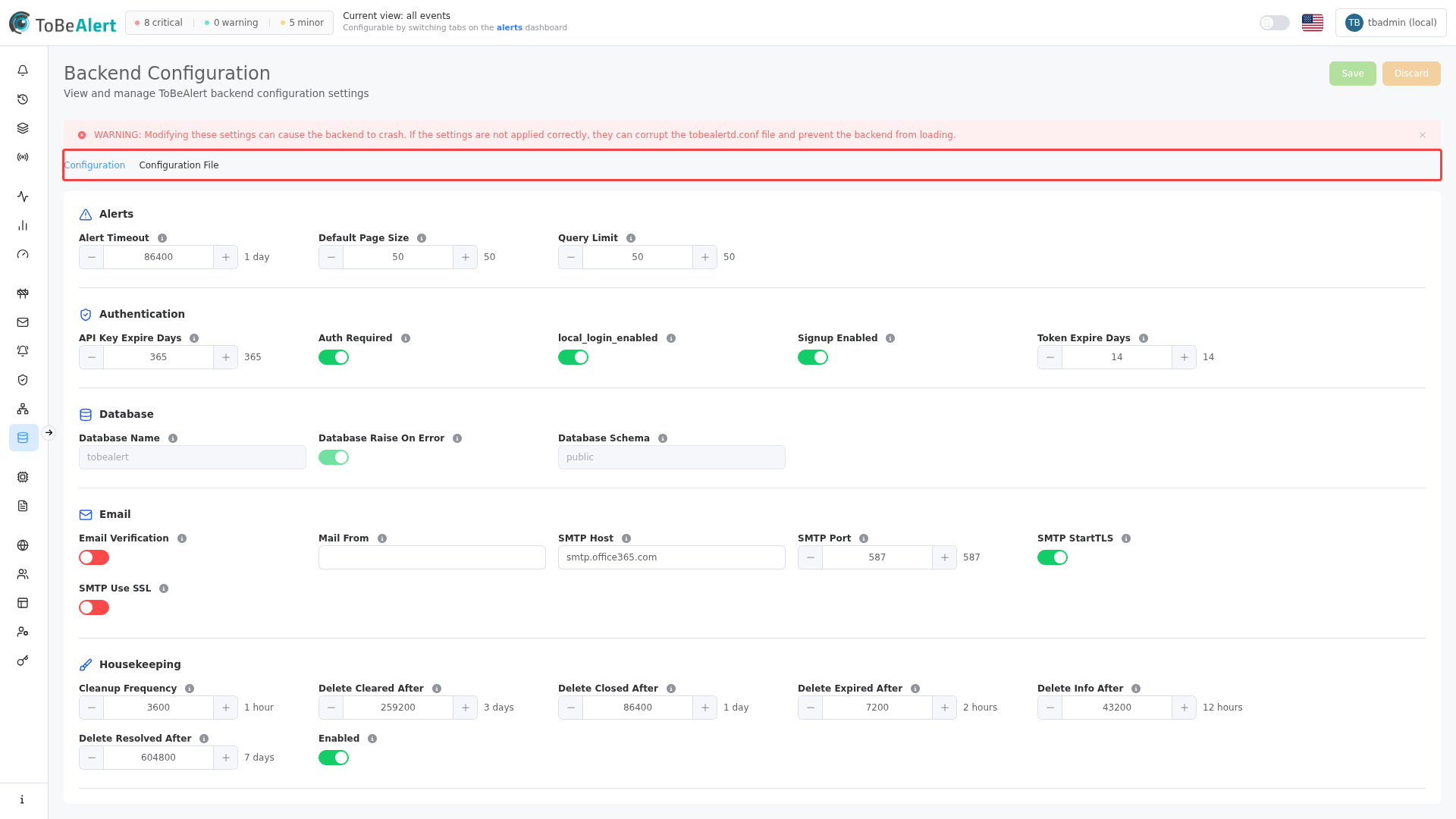Open the info icon at sidebar bottom

click(23, 799)
